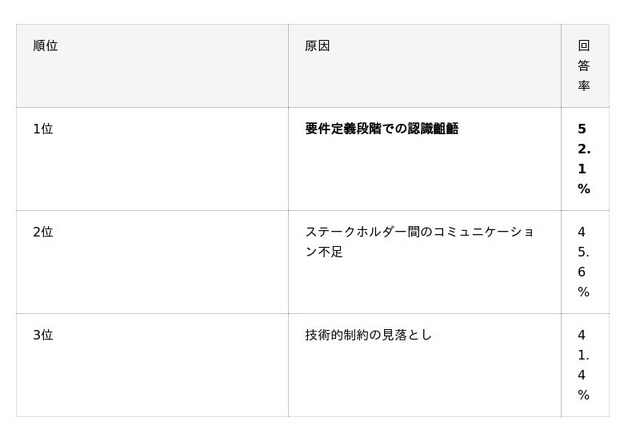Viewport: 640px width, 441px height.
Task: Select the ステークホルダー間のコミュニケーション不足 cell
Action: pyautogui.click(x=419, y=242)
